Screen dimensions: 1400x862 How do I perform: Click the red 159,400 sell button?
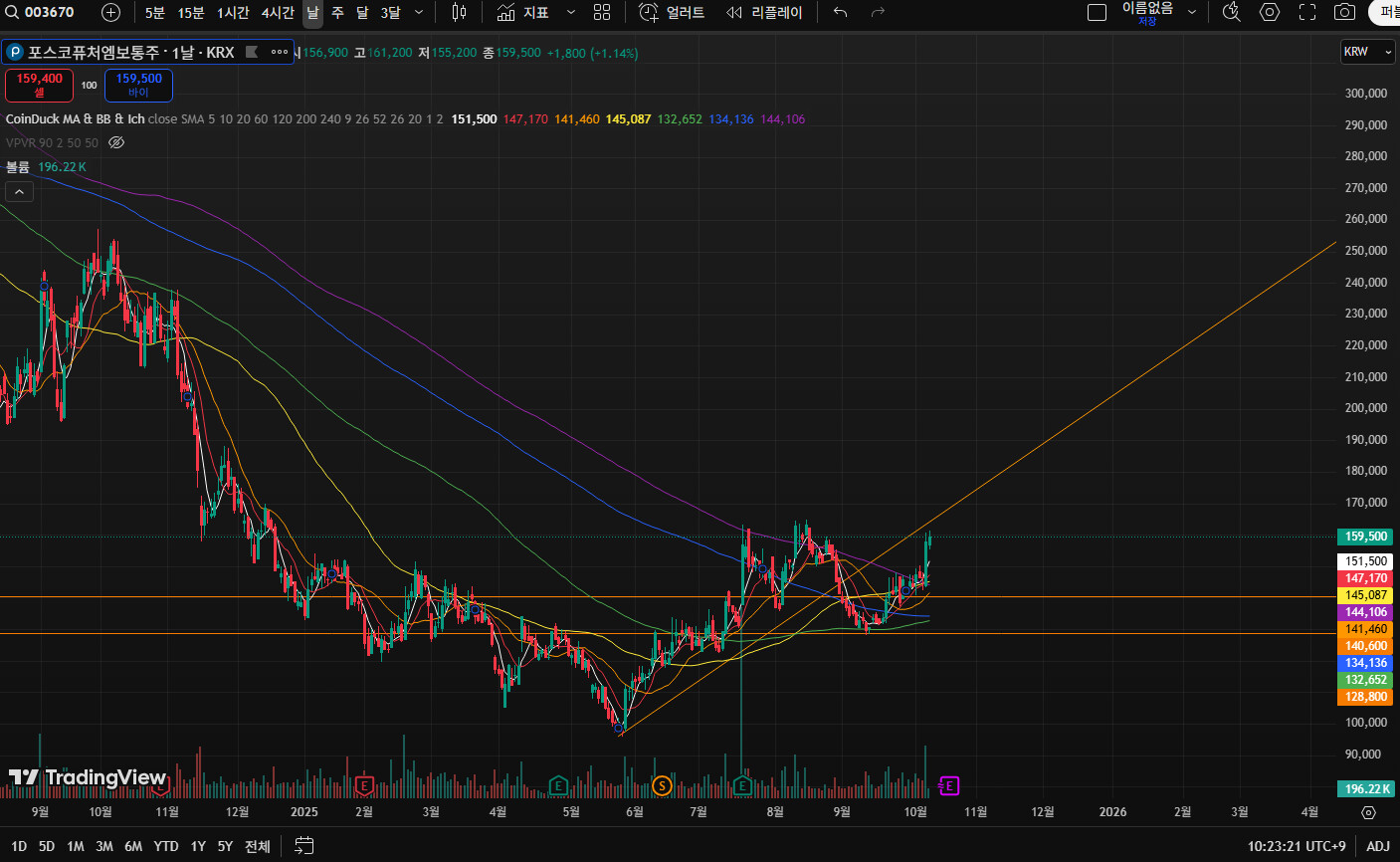click(x=39, y=86)
